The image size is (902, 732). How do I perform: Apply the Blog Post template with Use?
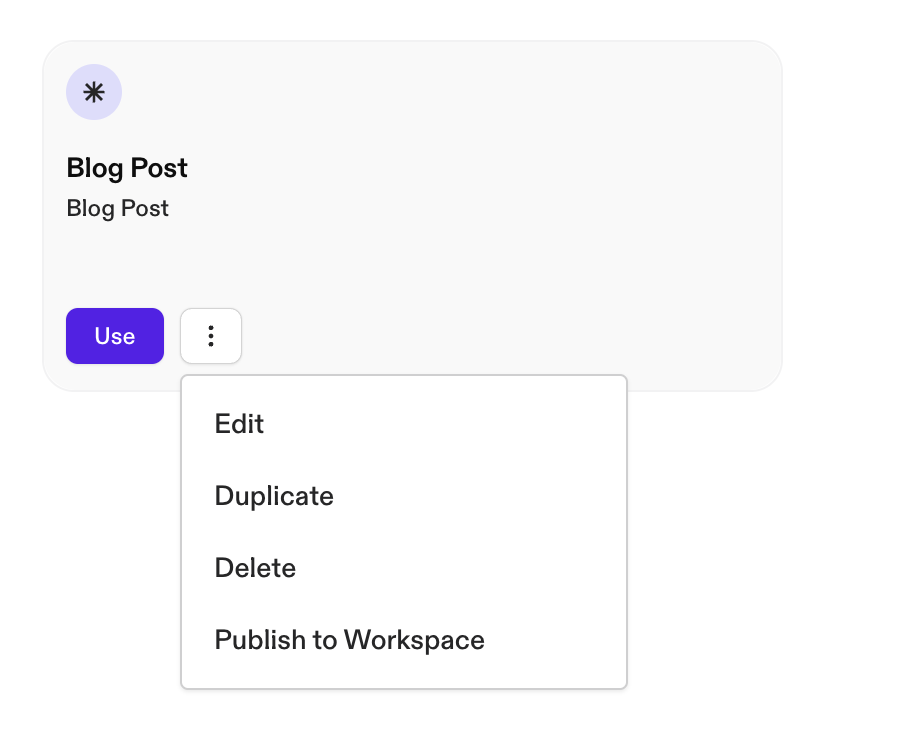(x=115, y=336)
